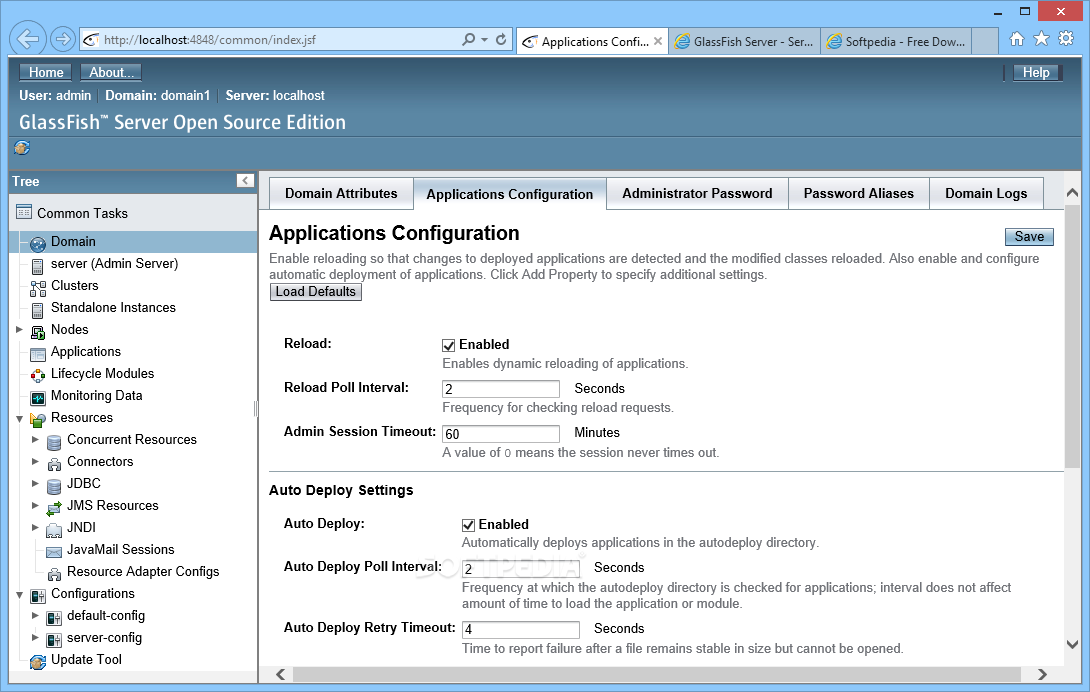Click the Home button in header
This screenshot has height=692, width=1090.
(46, 72)
